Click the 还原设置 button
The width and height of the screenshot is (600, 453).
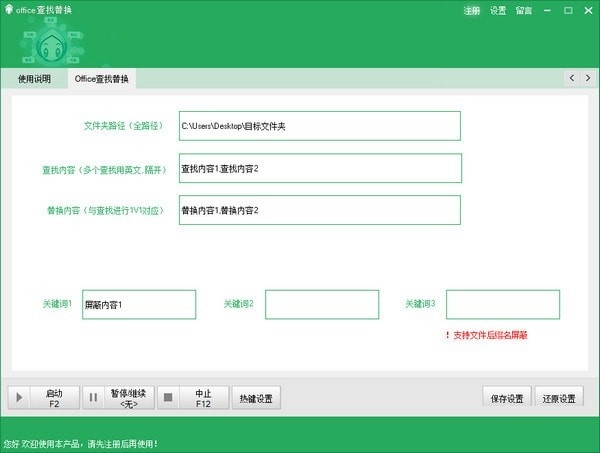[559, 398]
